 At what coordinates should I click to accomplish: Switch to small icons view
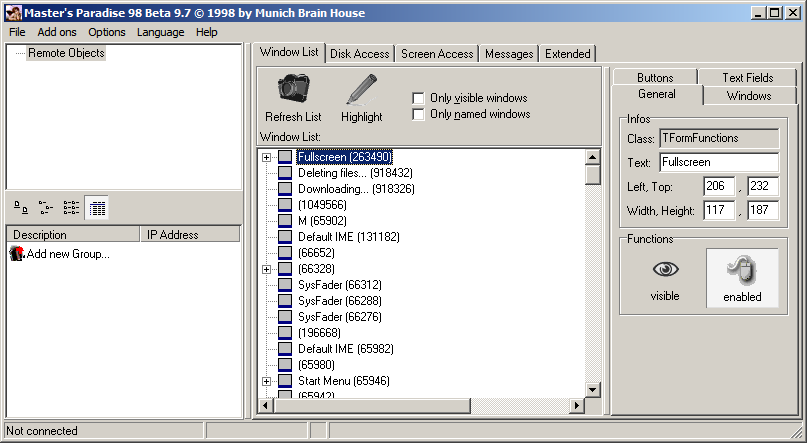(46, 208)
